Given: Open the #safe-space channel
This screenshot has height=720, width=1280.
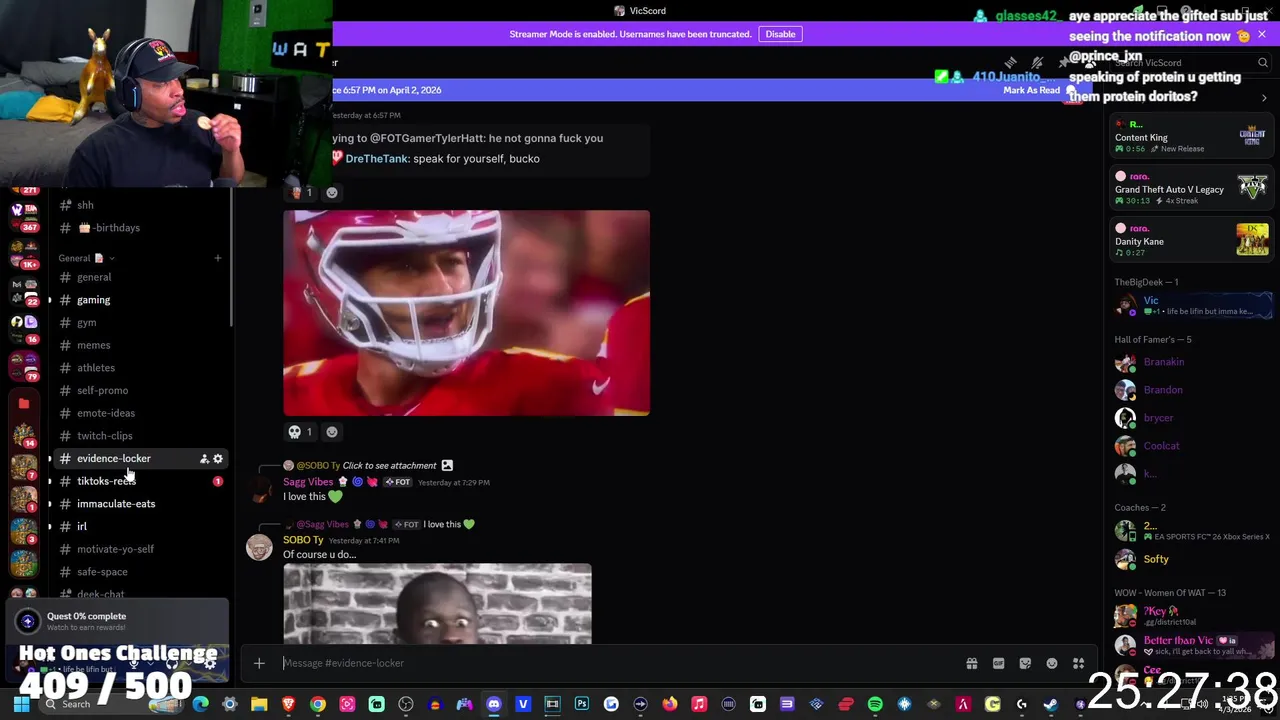Looking at the screenshot, I should 140,572.
